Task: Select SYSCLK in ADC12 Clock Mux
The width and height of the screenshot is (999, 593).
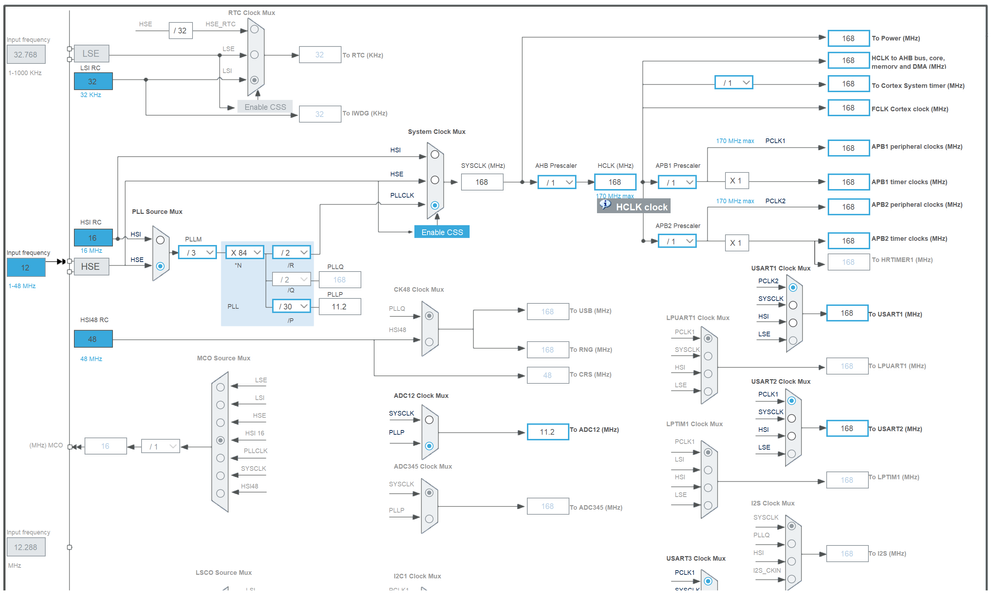Action: pyautogui.click(x=429, y=420)
